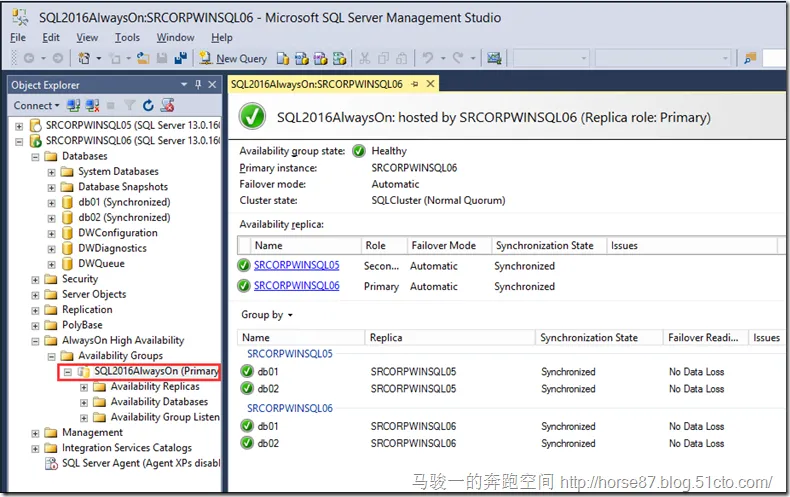
Task: Open Object Explorer window position dropdown arrow
Action: (x=184, y=85)
